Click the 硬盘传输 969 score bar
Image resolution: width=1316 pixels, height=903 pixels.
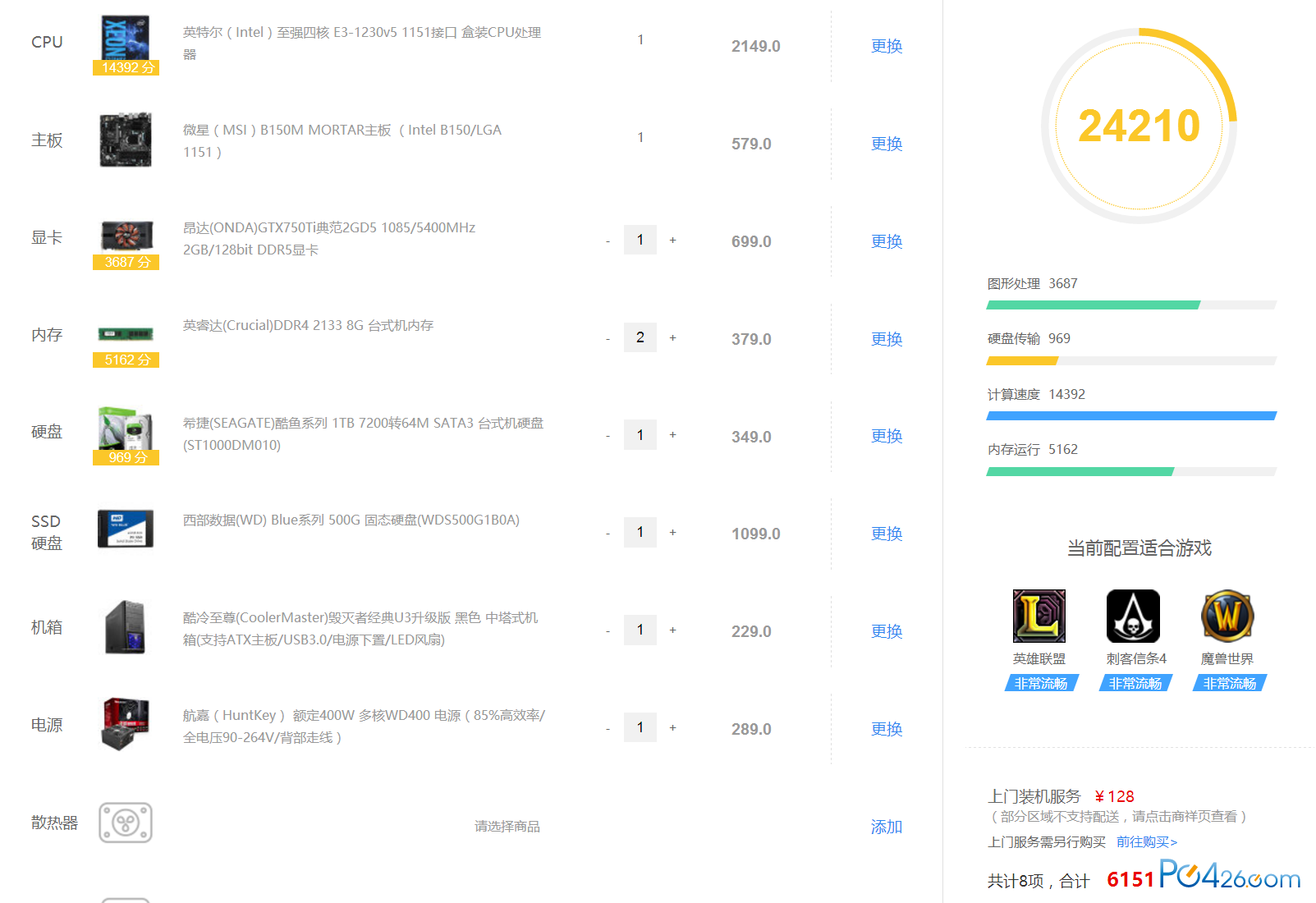(1131, 360)
